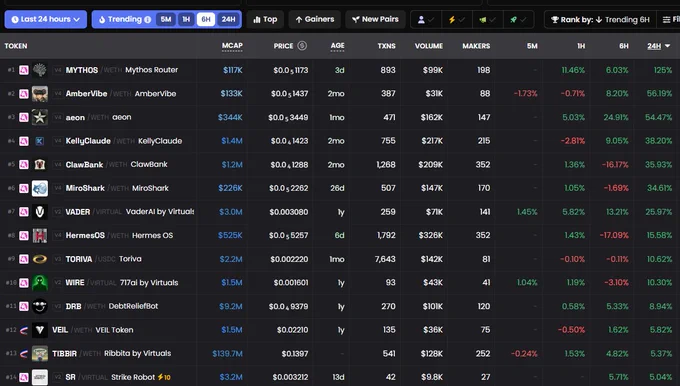The width and height of the screenshot is (680, 386).
Task: Select the 24H trending timeframe
Action: point(229,20)
